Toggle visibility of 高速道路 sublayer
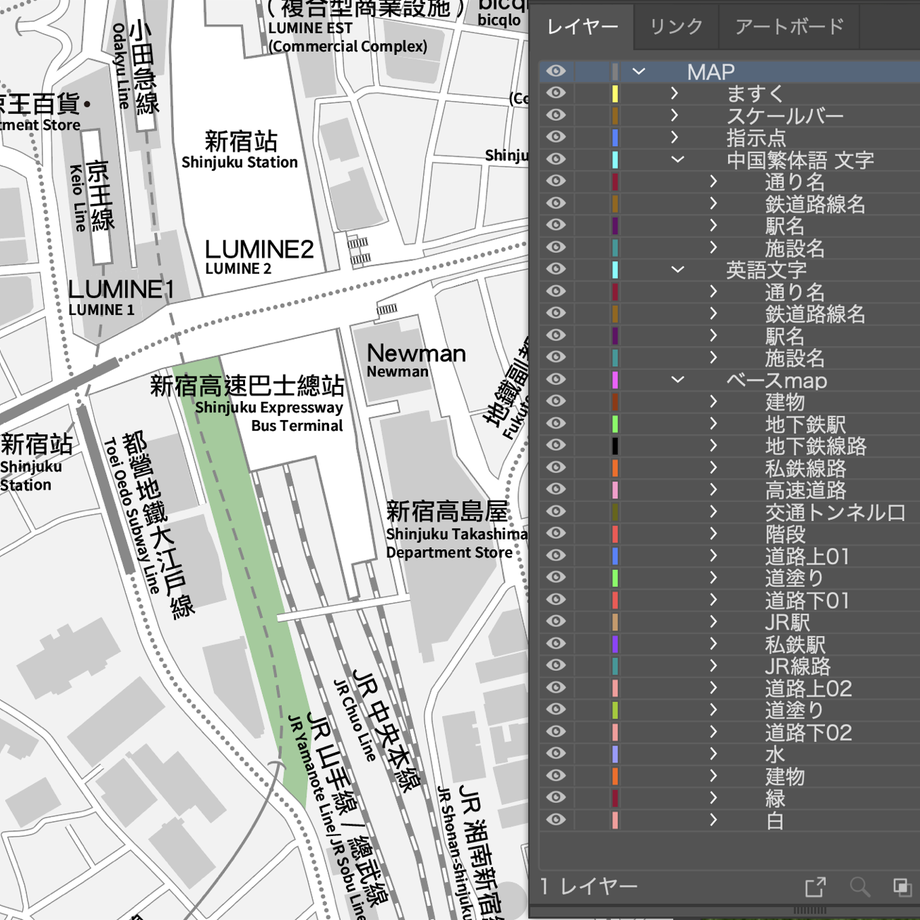Screen dimensions: 920x920 tap(556, 489)
